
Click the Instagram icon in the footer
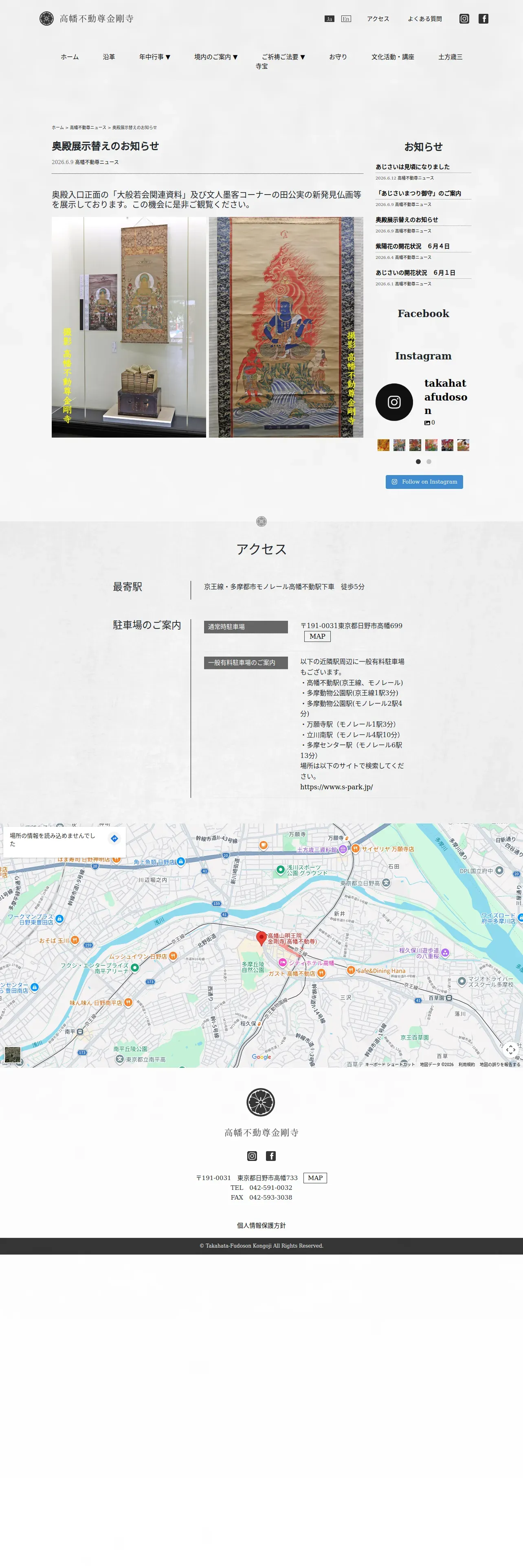point(252,1156)
